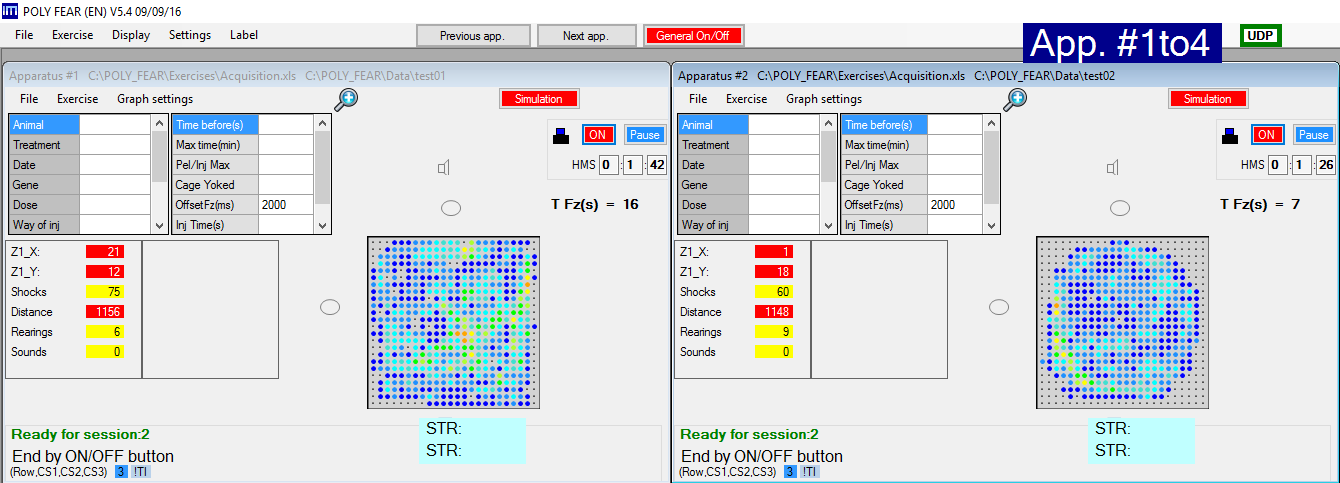Click the magnifier zoom icon in Apparatus #1
This screenshot has height=483, width=1340.
346,99
